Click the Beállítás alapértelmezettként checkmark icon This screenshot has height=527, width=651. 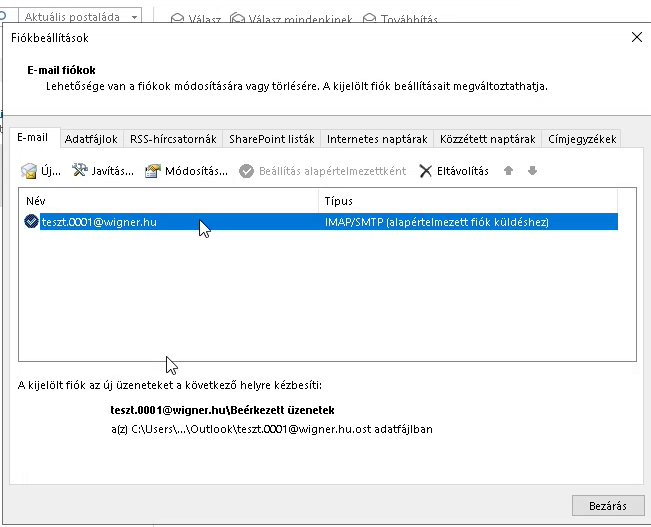(x=246, y=171)
